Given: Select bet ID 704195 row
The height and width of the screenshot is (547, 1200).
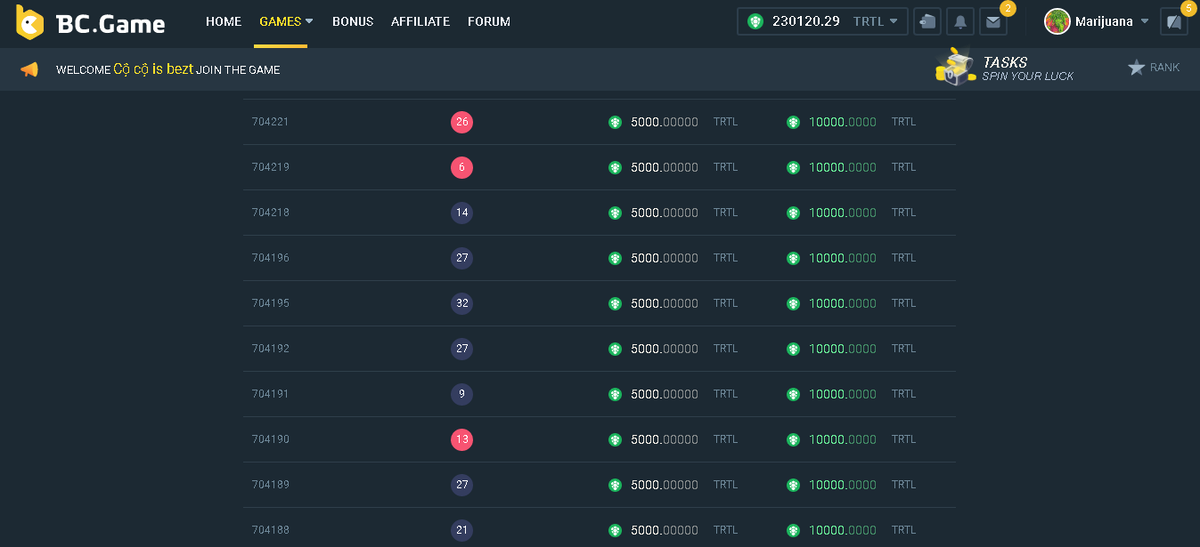Looking at the screenshot, I should tap(270, 303).
